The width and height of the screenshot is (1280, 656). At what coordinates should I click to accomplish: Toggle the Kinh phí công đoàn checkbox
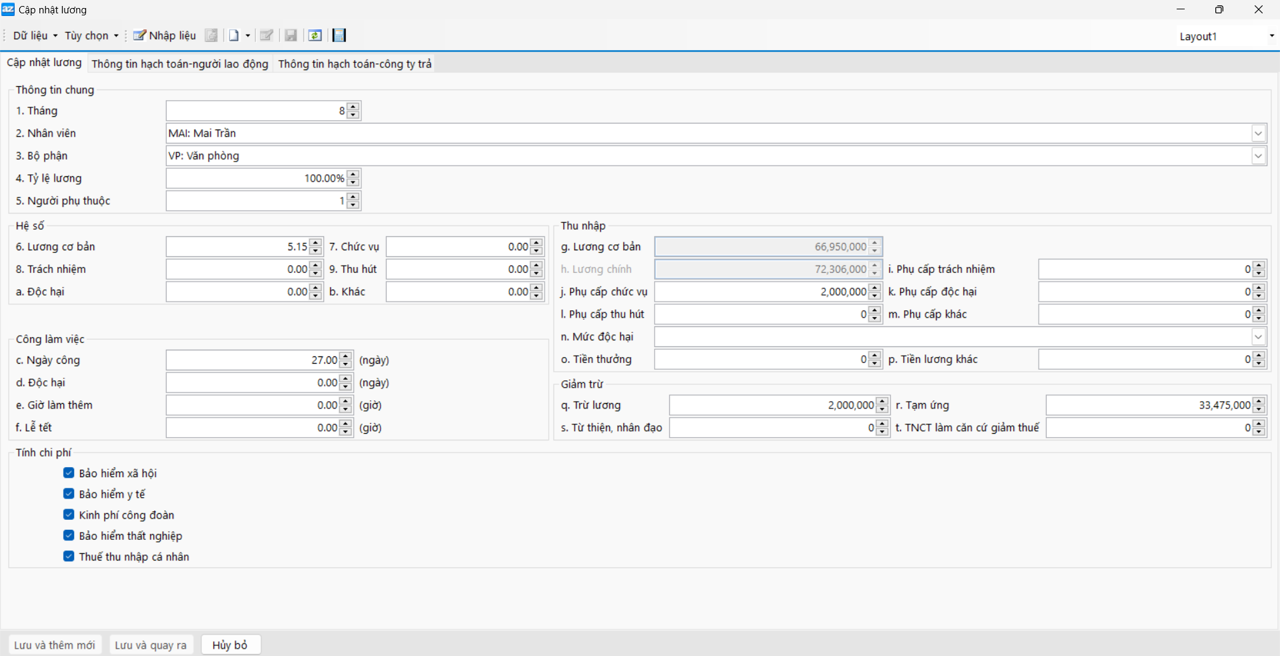69,515
